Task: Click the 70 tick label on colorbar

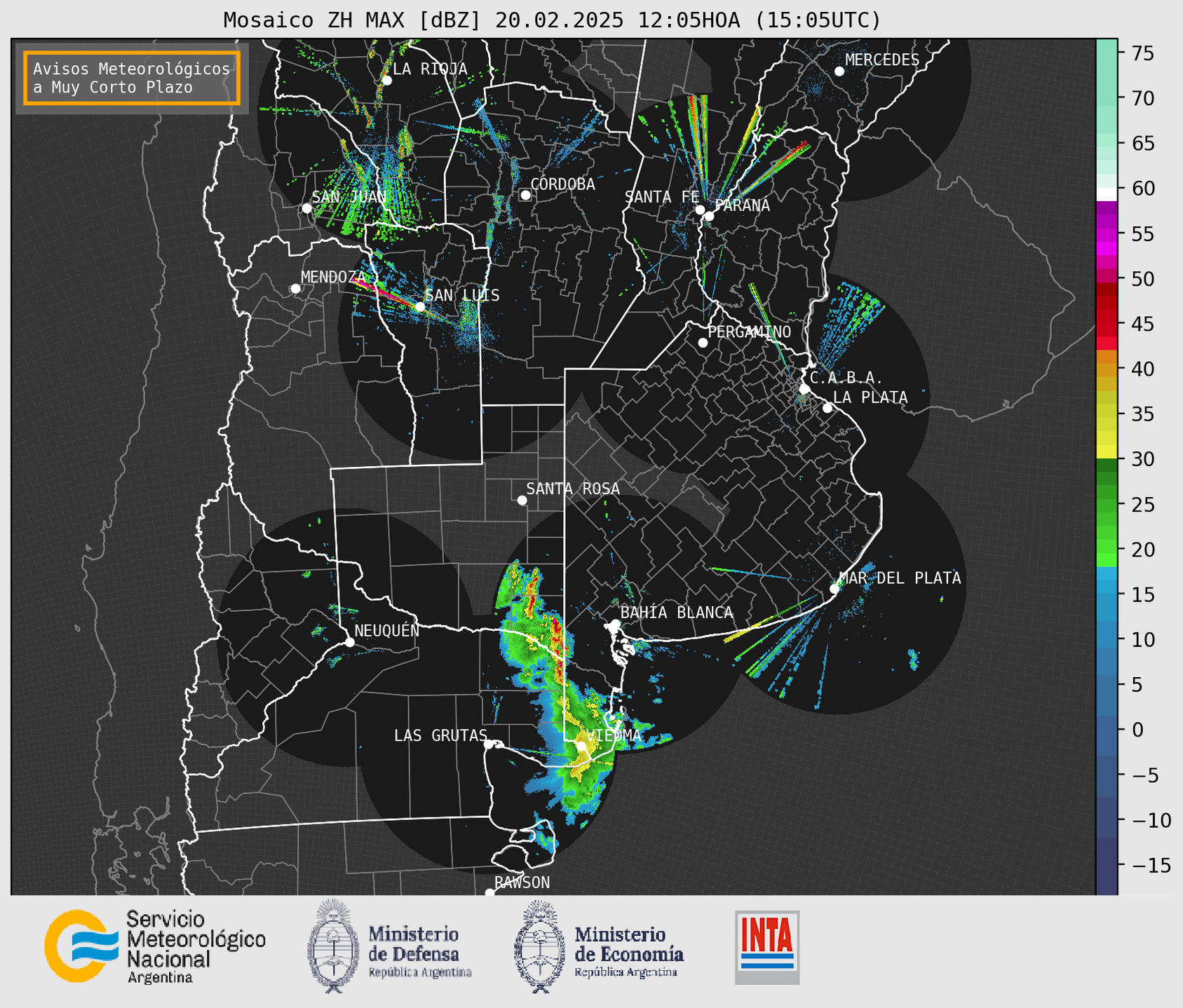Action: coord(1142,98)
